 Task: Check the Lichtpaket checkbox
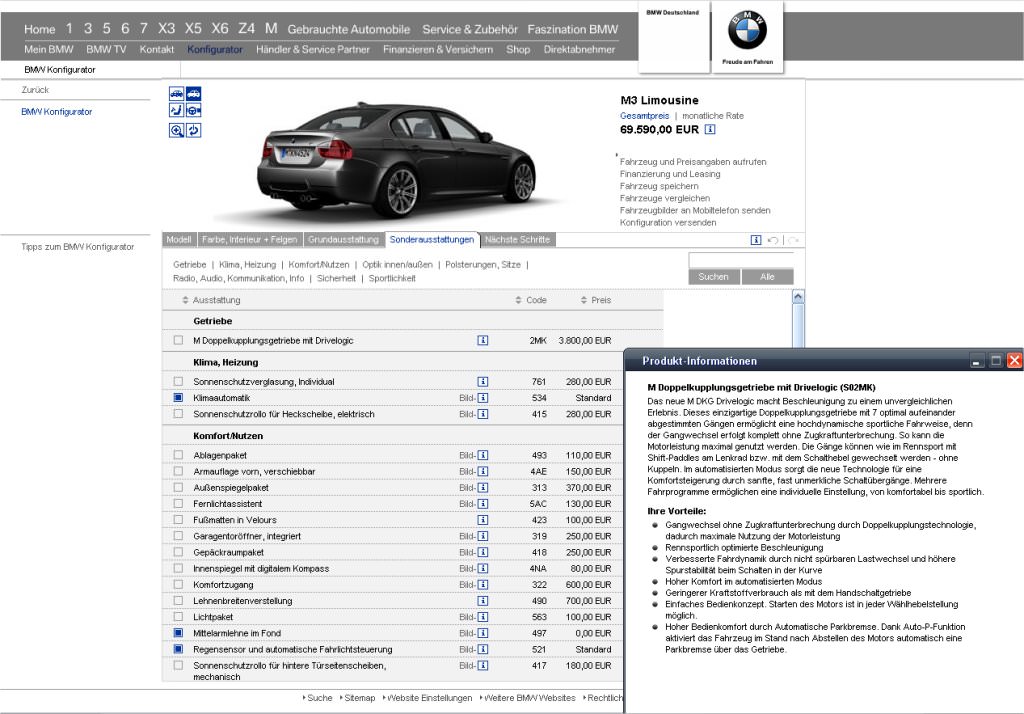point(178,617)
